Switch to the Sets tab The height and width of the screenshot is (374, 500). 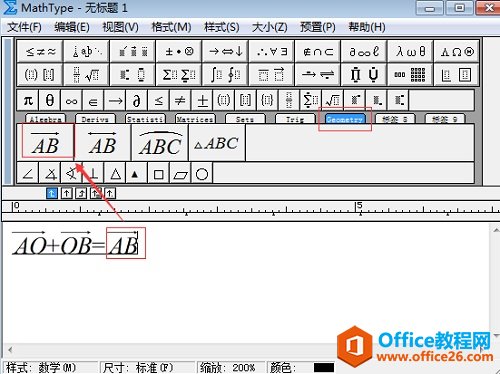[245, 119]
